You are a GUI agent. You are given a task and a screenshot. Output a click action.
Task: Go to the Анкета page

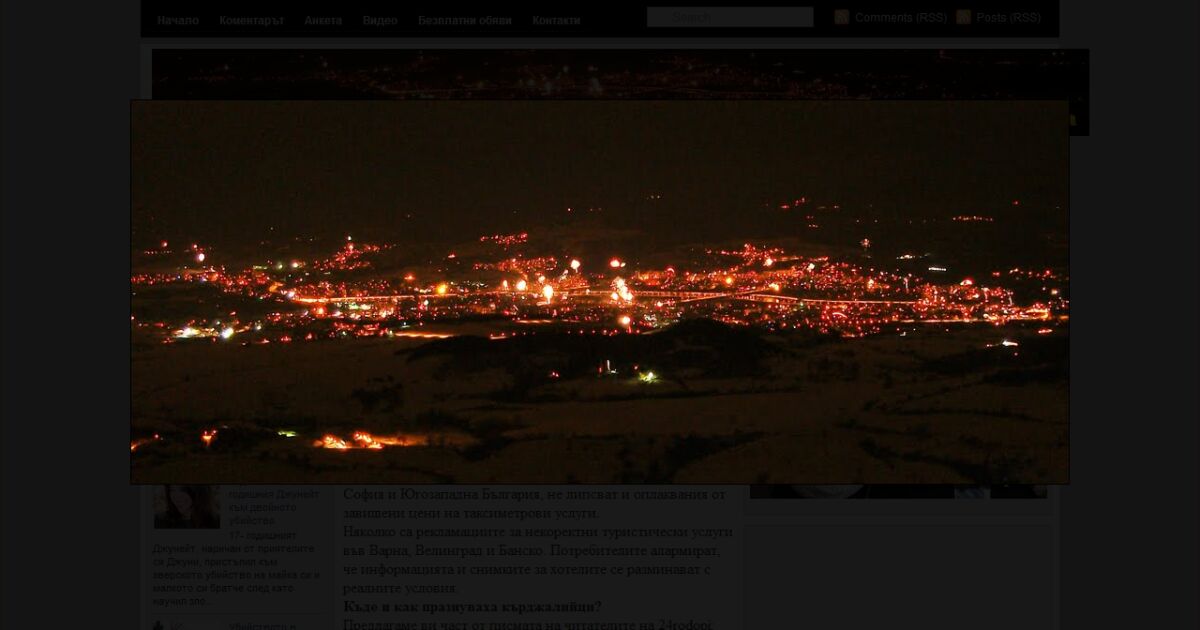pos(323,20)
